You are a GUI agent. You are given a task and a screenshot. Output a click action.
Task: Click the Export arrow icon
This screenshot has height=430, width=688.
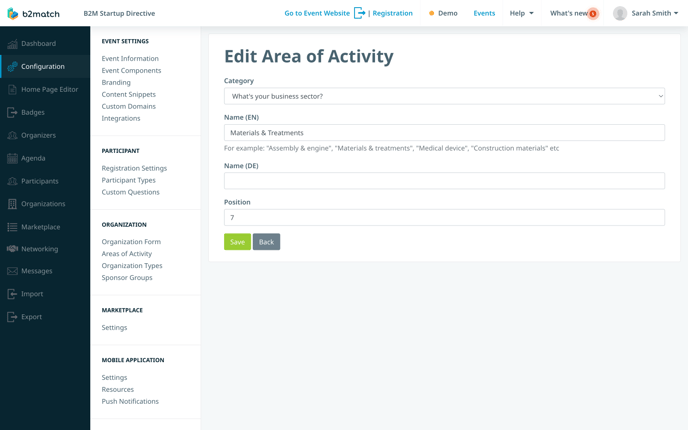tap(12, 317)
